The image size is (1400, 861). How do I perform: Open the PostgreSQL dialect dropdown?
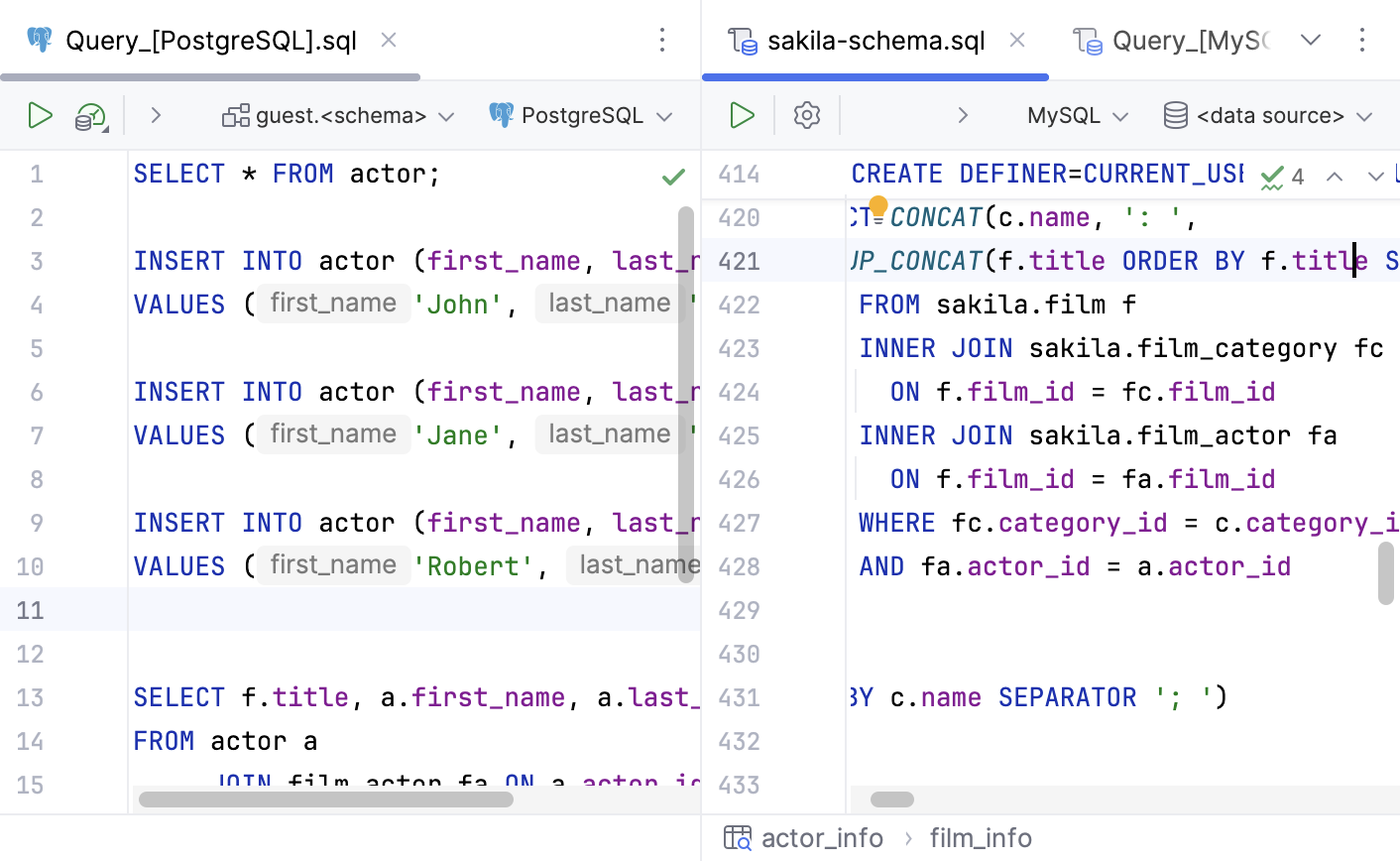[582, 116]
